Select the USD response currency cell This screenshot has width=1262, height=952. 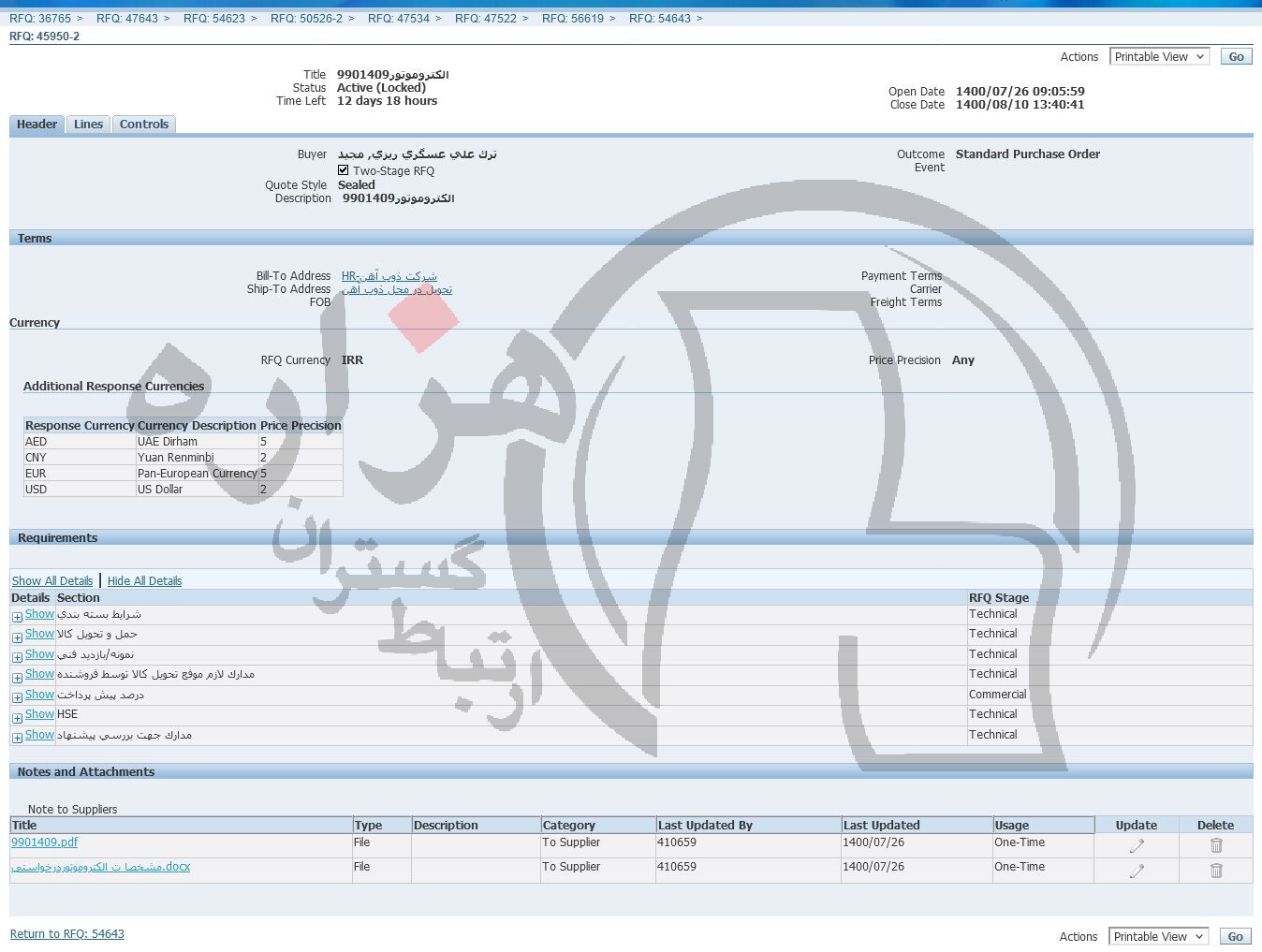80,490
